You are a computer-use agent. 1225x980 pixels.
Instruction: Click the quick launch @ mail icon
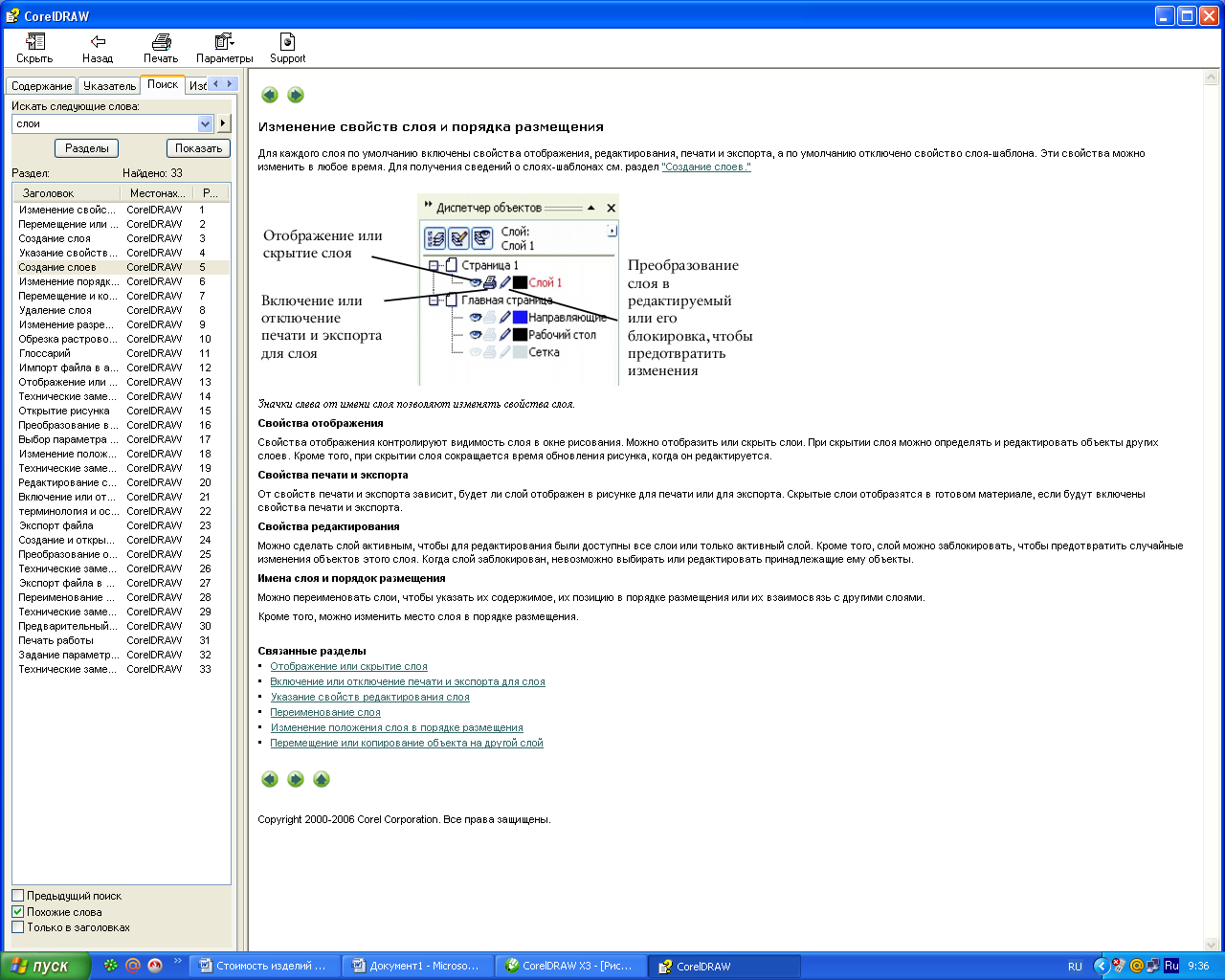[x=133, y=966]
